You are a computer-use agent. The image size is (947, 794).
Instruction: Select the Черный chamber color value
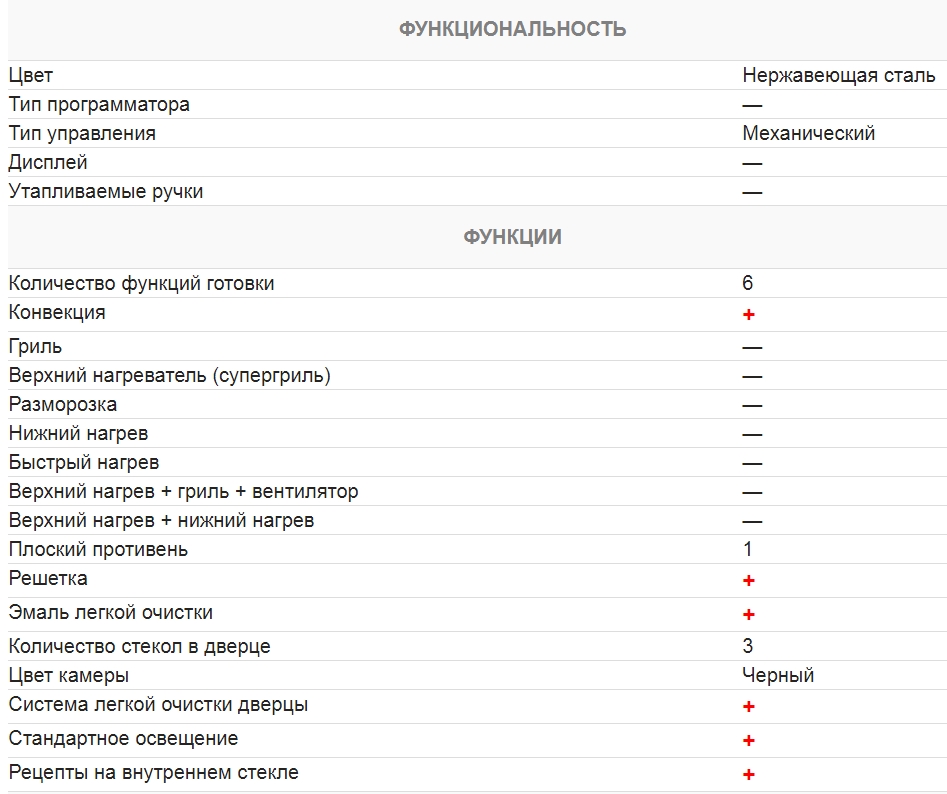pyautogui.click(x=778, y=675)
